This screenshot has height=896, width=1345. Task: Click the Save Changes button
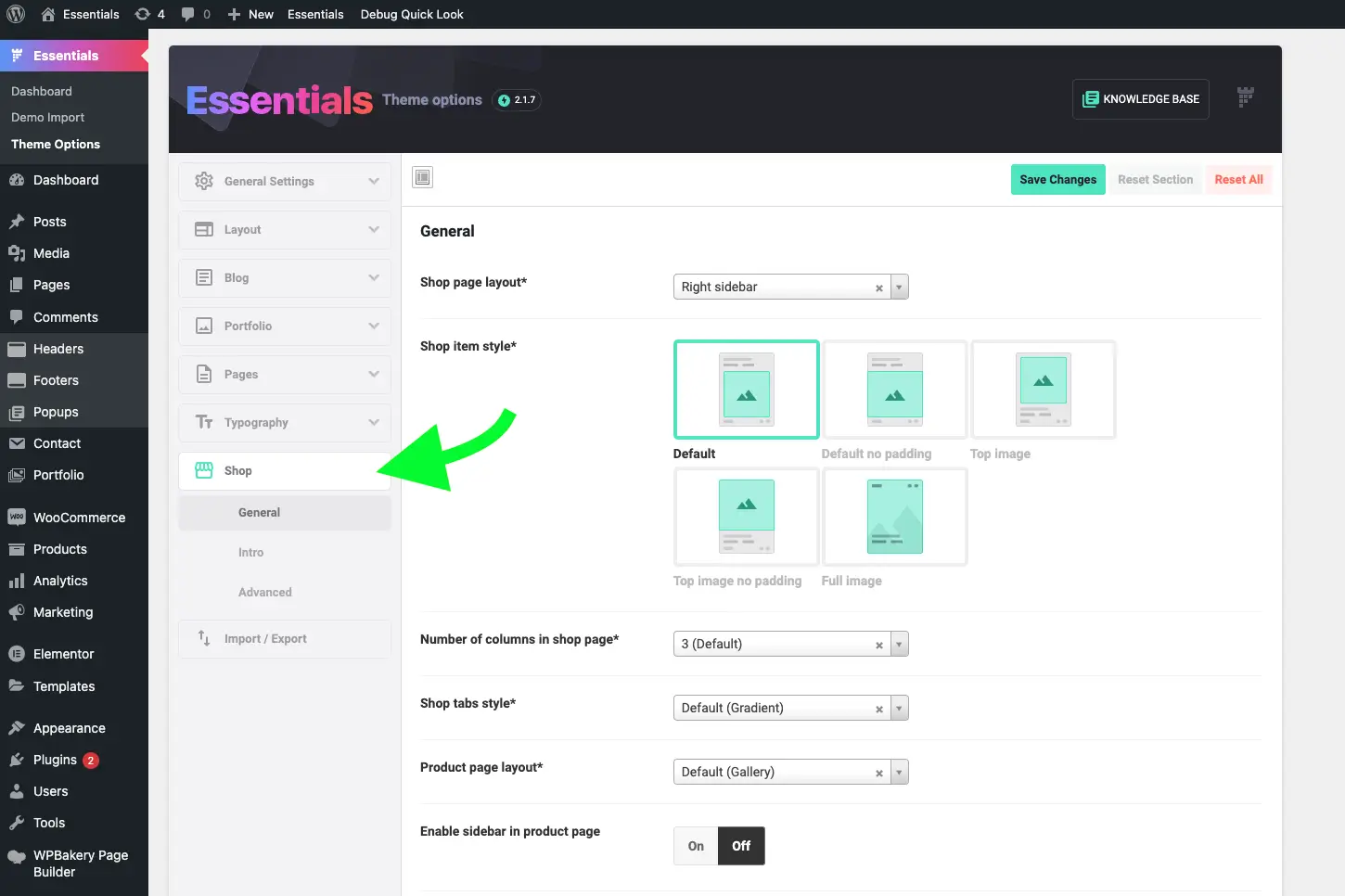click(x=1058, y=180)
